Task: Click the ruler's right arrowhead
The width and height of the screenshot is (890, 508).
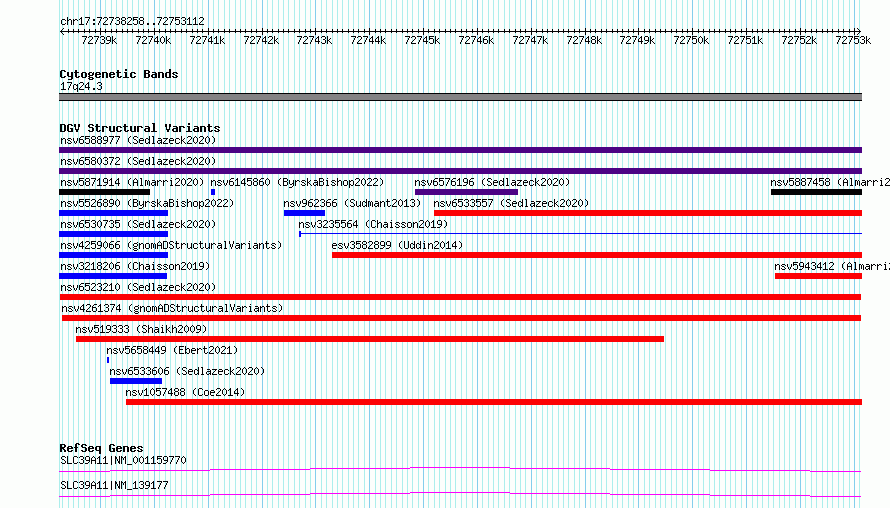Action: [x=859, y=31]
